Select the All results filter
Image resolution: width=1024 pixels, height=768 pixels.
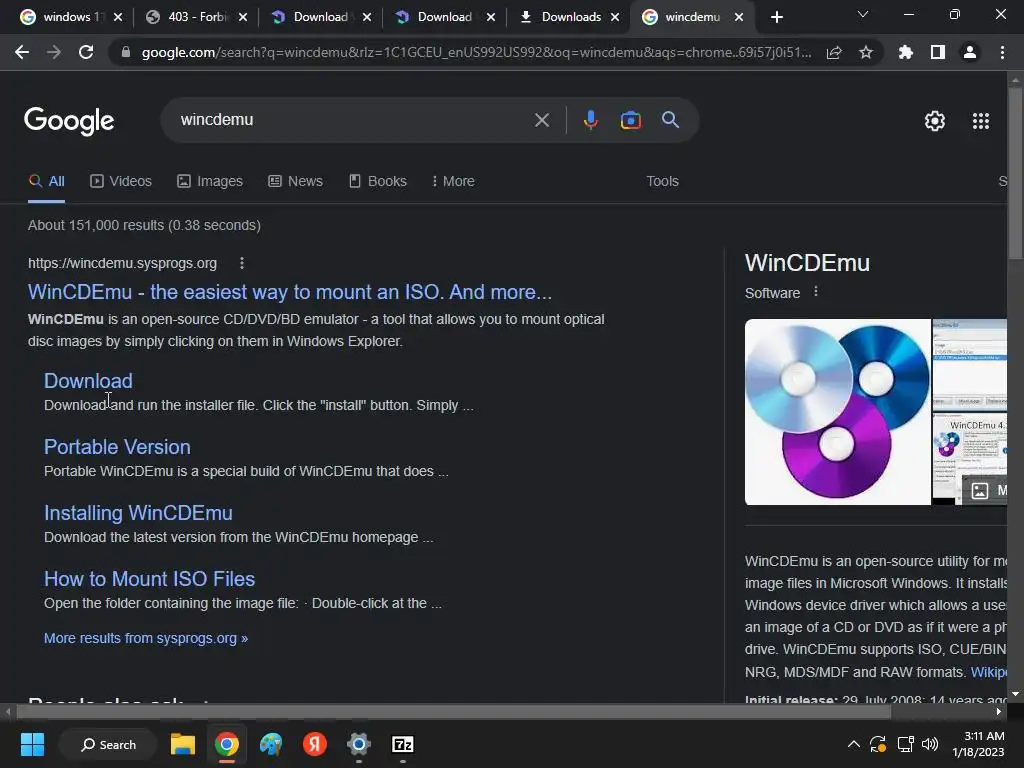46,181
